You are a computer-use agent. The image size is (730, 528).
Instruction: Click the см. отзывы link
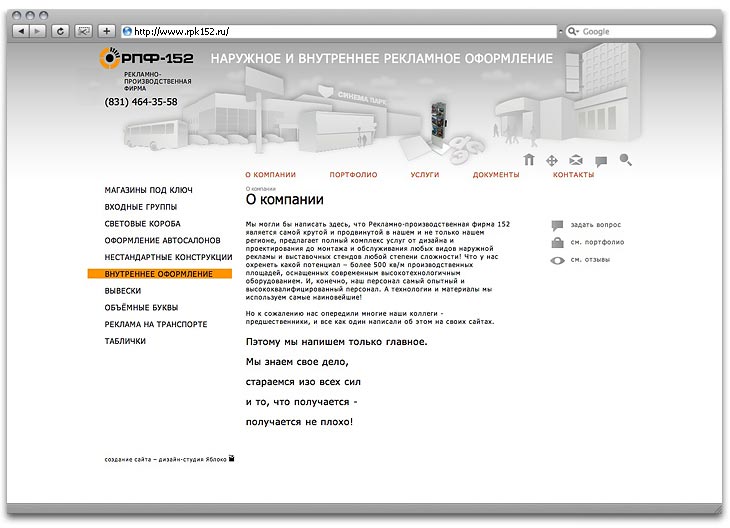click(x=590, y=260)
